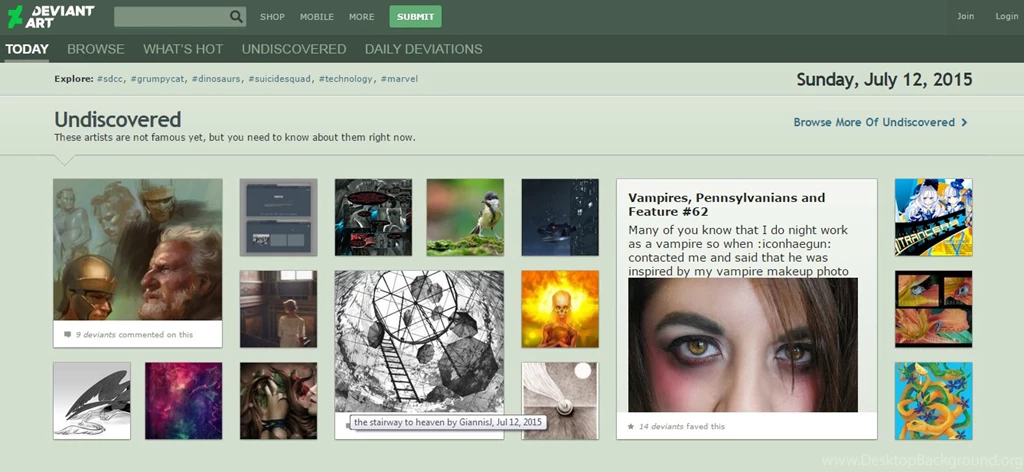
Task: Open the dark blue spaceship city thumbnail
Action: [x=560, y=217]
